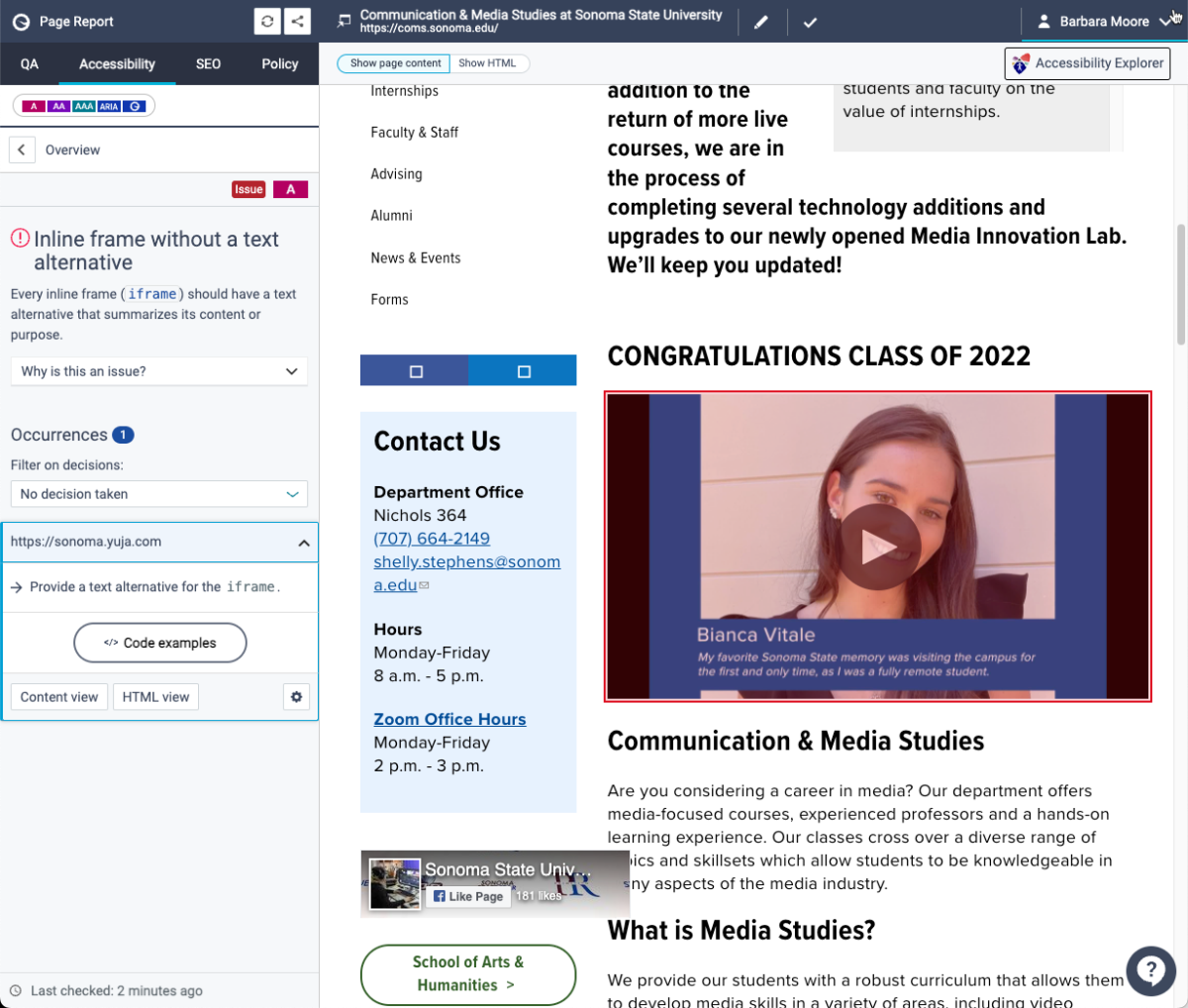
Task: Click the checkmark icon in top bar
Action: [810, 22]
